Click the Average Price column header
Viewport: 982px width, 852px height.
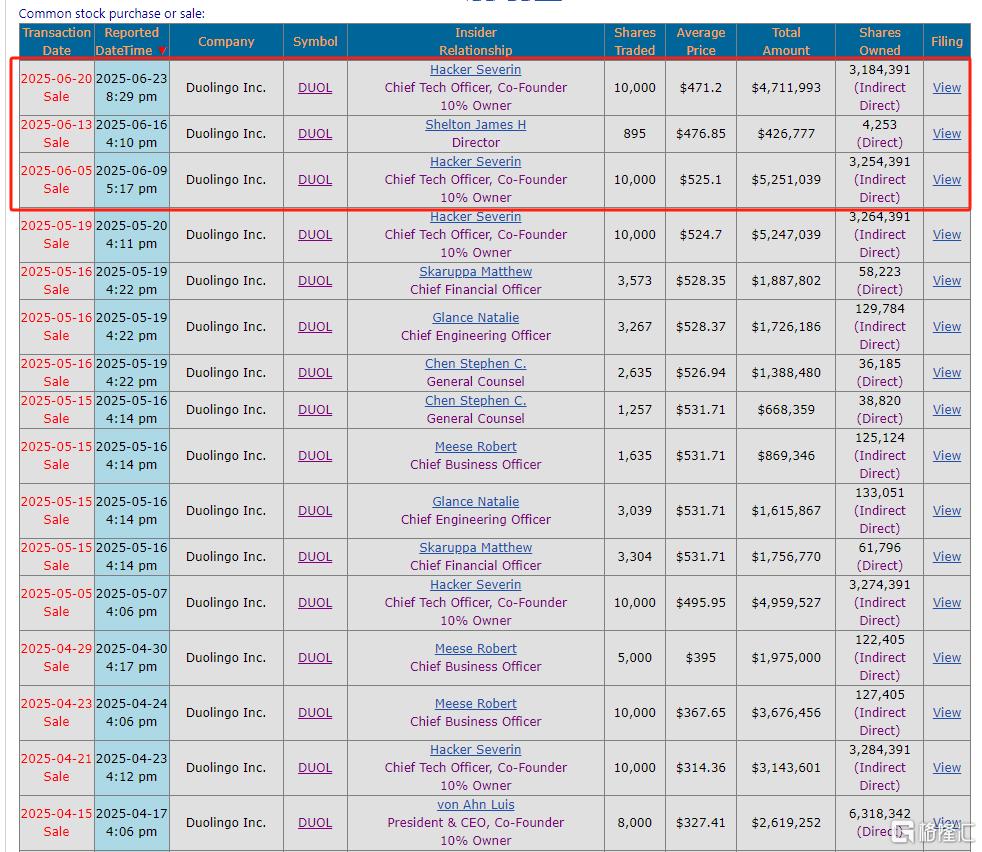click(701, 41)
